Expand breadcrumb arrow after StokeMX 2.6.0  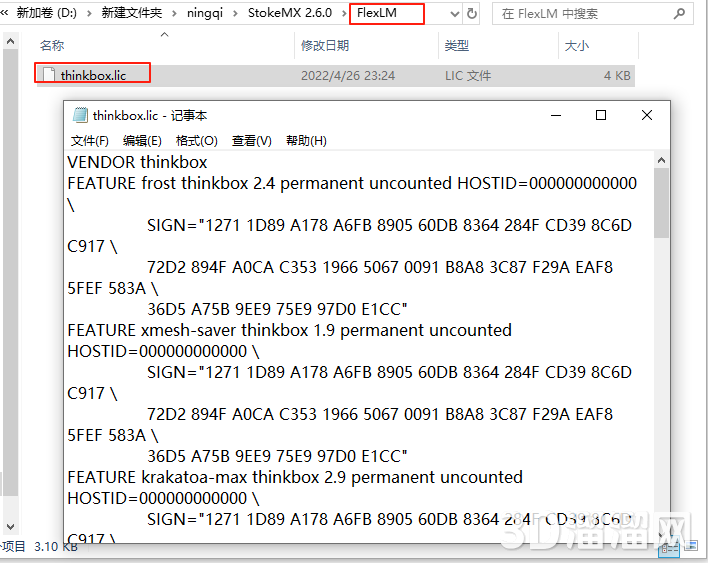click(344, 14)
